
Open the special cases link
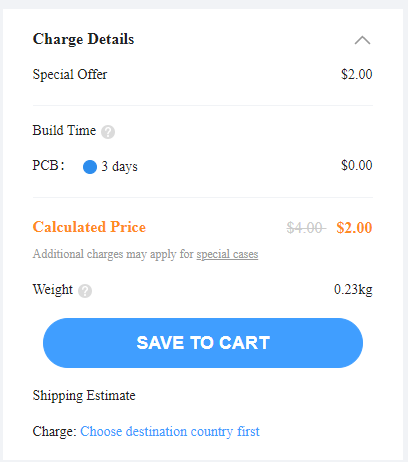coord(227,254)
